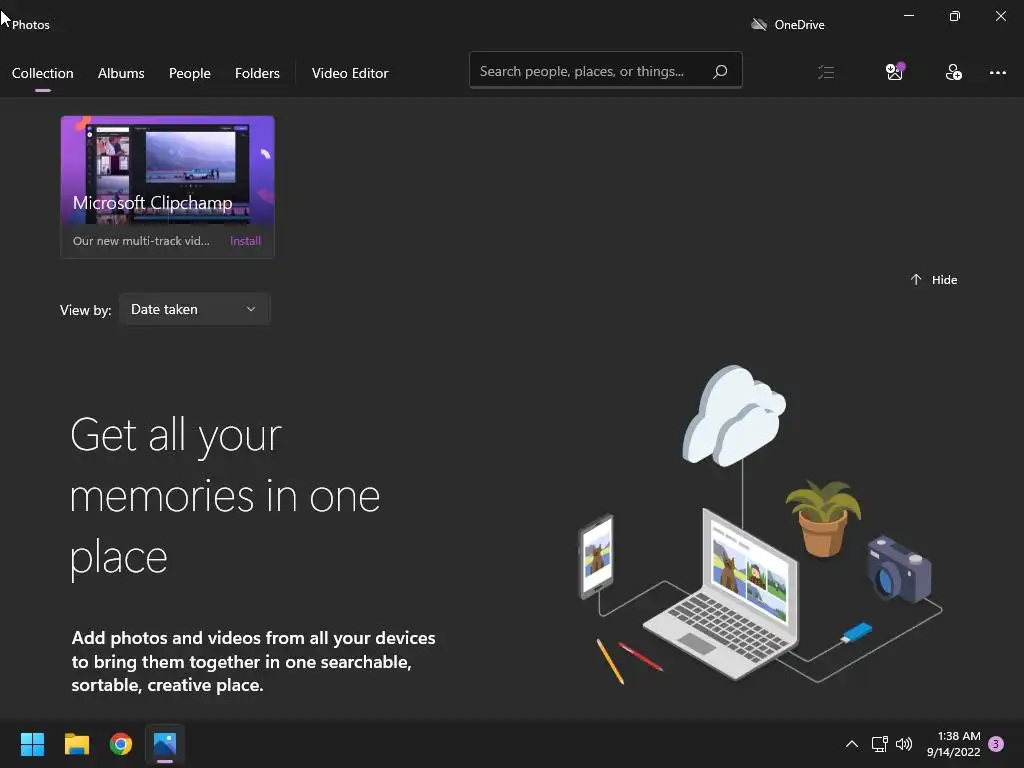Viewport: 1024px width, 768px height.
Task: Open the three-dots more options menu
Action: coord(998,72)
